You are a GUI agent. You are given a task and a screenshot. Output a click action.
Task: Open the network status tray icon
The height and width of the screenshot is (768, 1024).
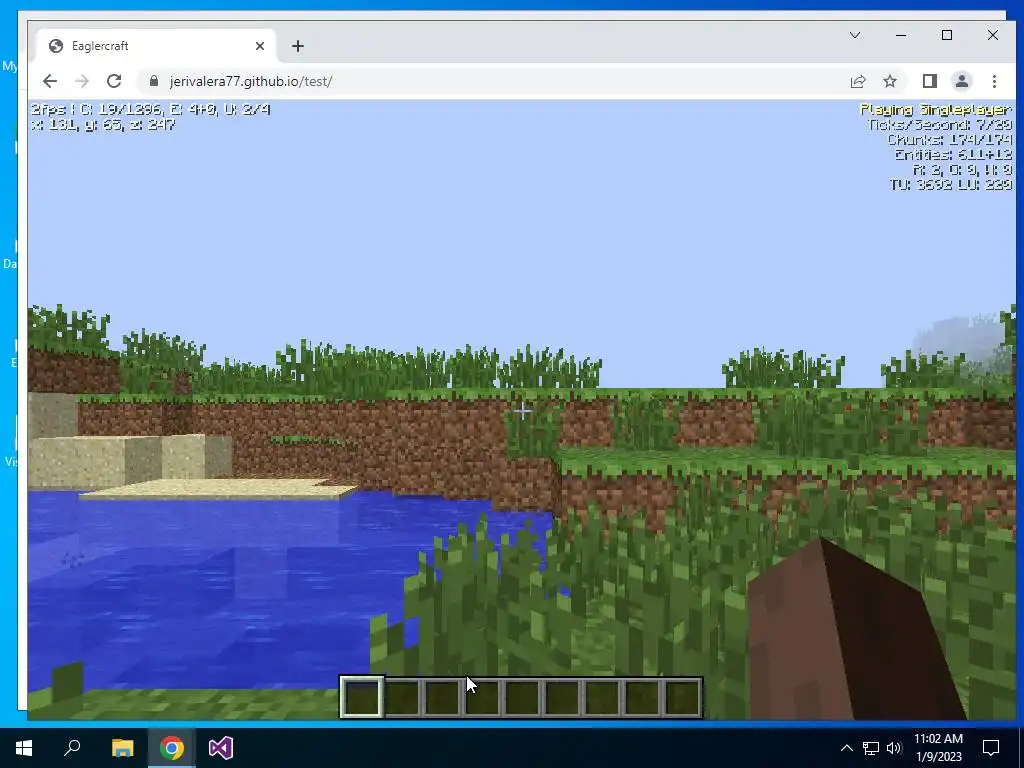coord(871,748)
